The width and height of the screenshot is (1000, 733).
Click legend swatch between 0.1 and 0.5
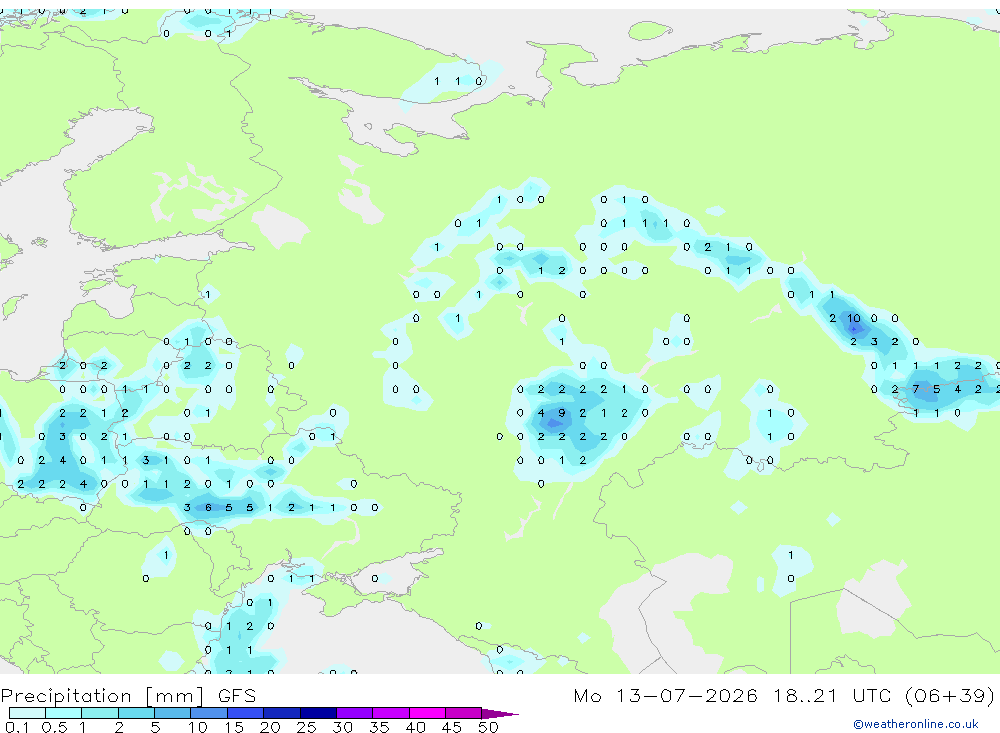tap(27, 713)
